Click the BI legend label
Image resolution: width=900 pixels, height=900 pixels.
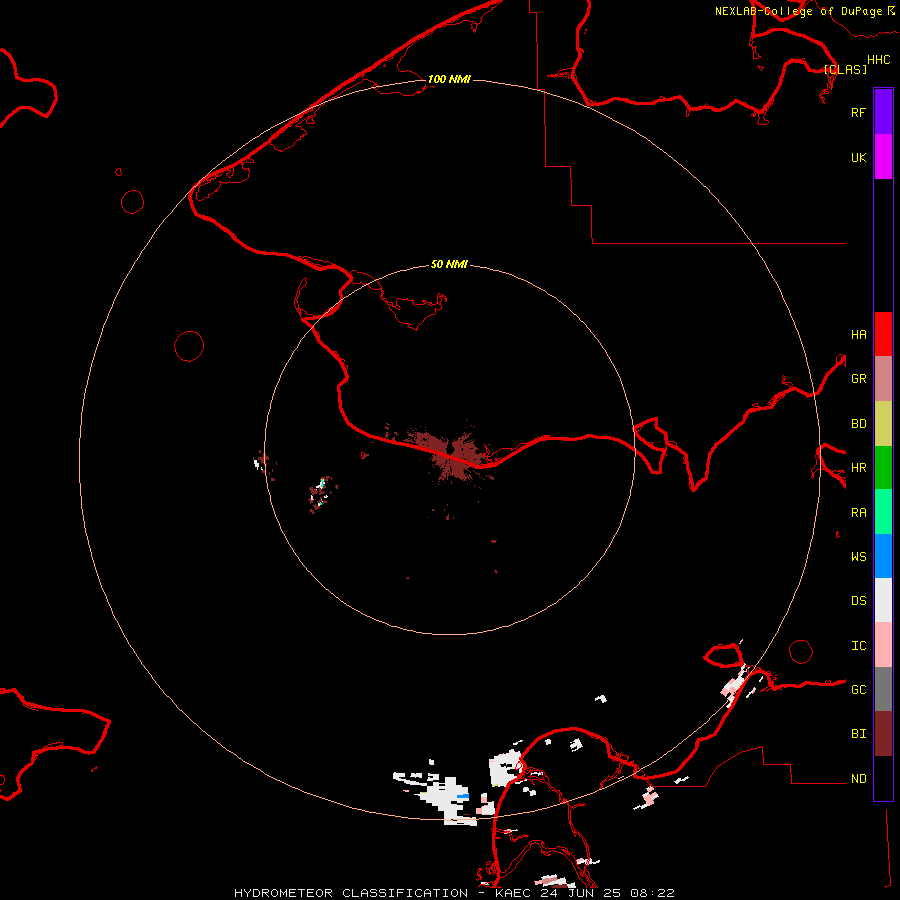(858, 734)
